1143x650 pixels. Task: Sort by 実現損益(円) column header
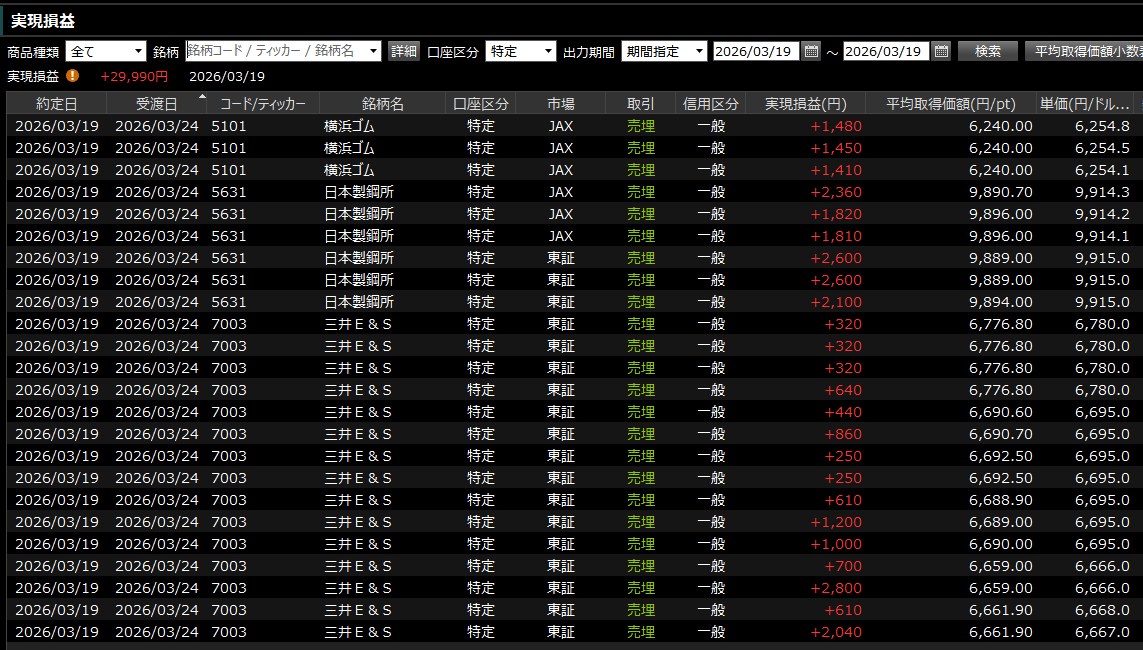click(805, 104)
